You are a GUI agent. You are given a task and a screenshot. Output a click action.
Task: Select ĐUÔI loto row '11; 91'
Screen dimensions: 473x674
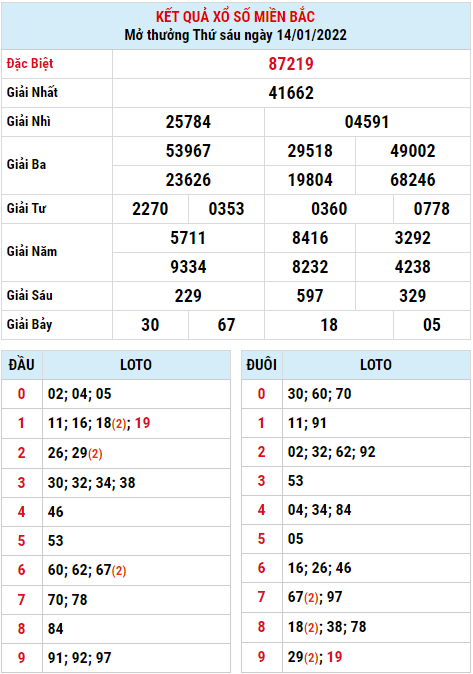pyautogui.click(x=307, y=423)
